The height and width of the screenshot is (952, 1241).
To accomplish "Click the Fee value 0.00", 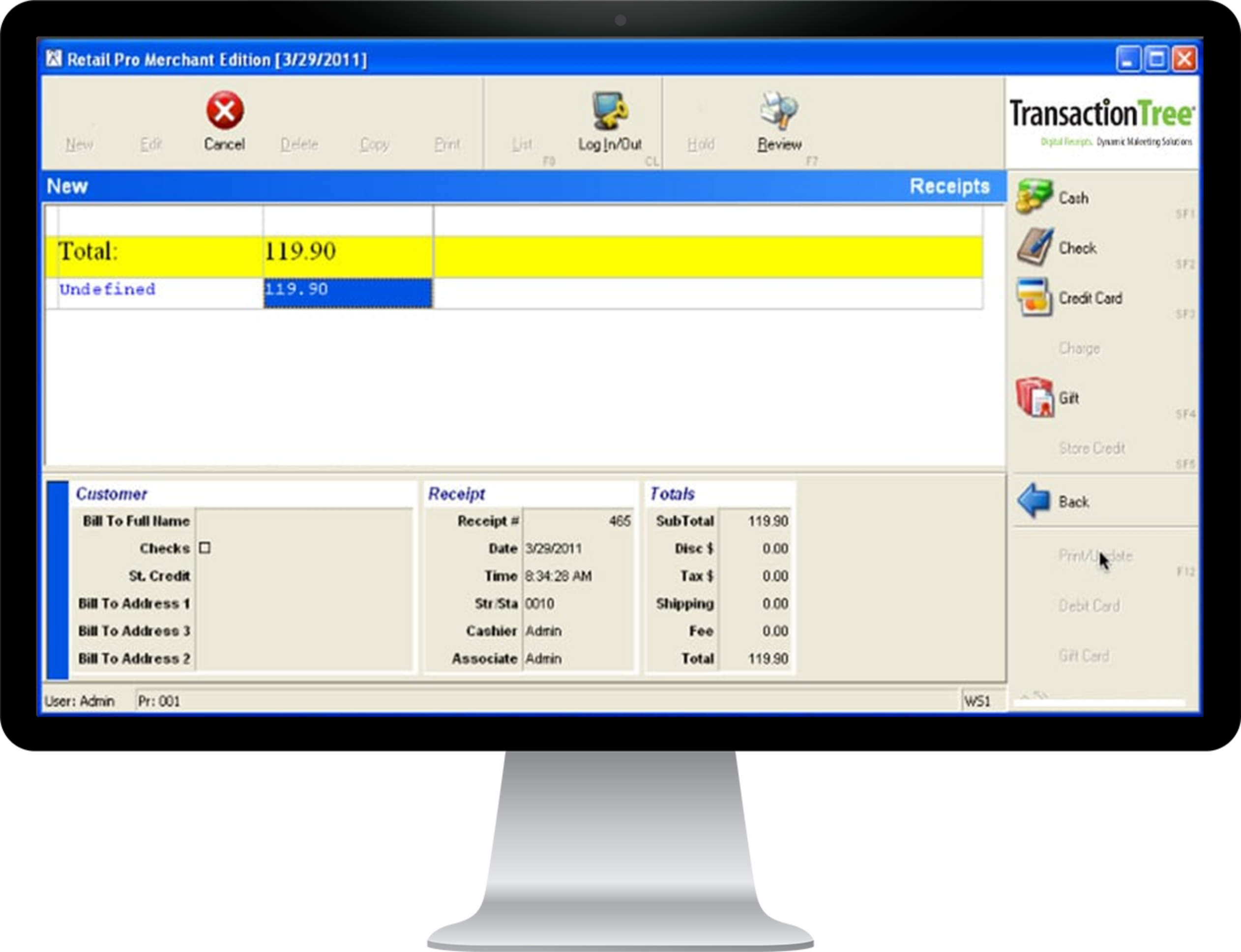I will (x=775, y=631).
